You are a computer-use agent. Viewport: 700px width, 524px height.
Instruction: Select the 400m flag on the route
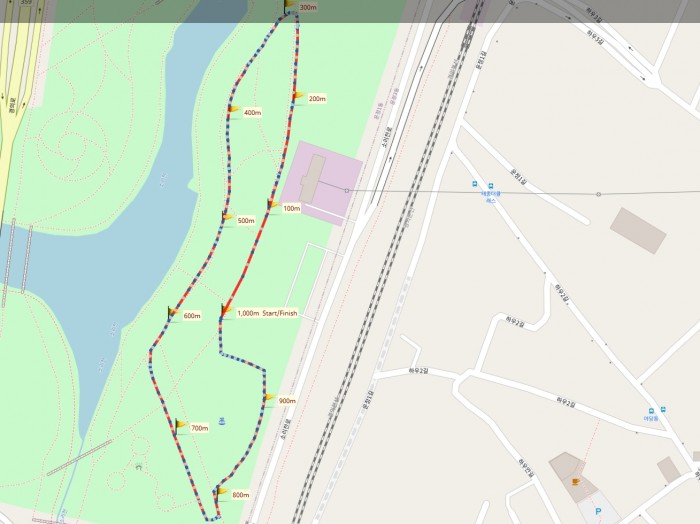coord(234,110)
